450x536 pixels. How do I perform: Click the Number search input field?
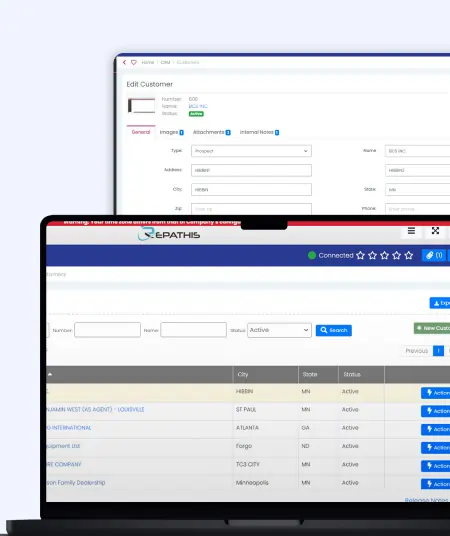107,330
